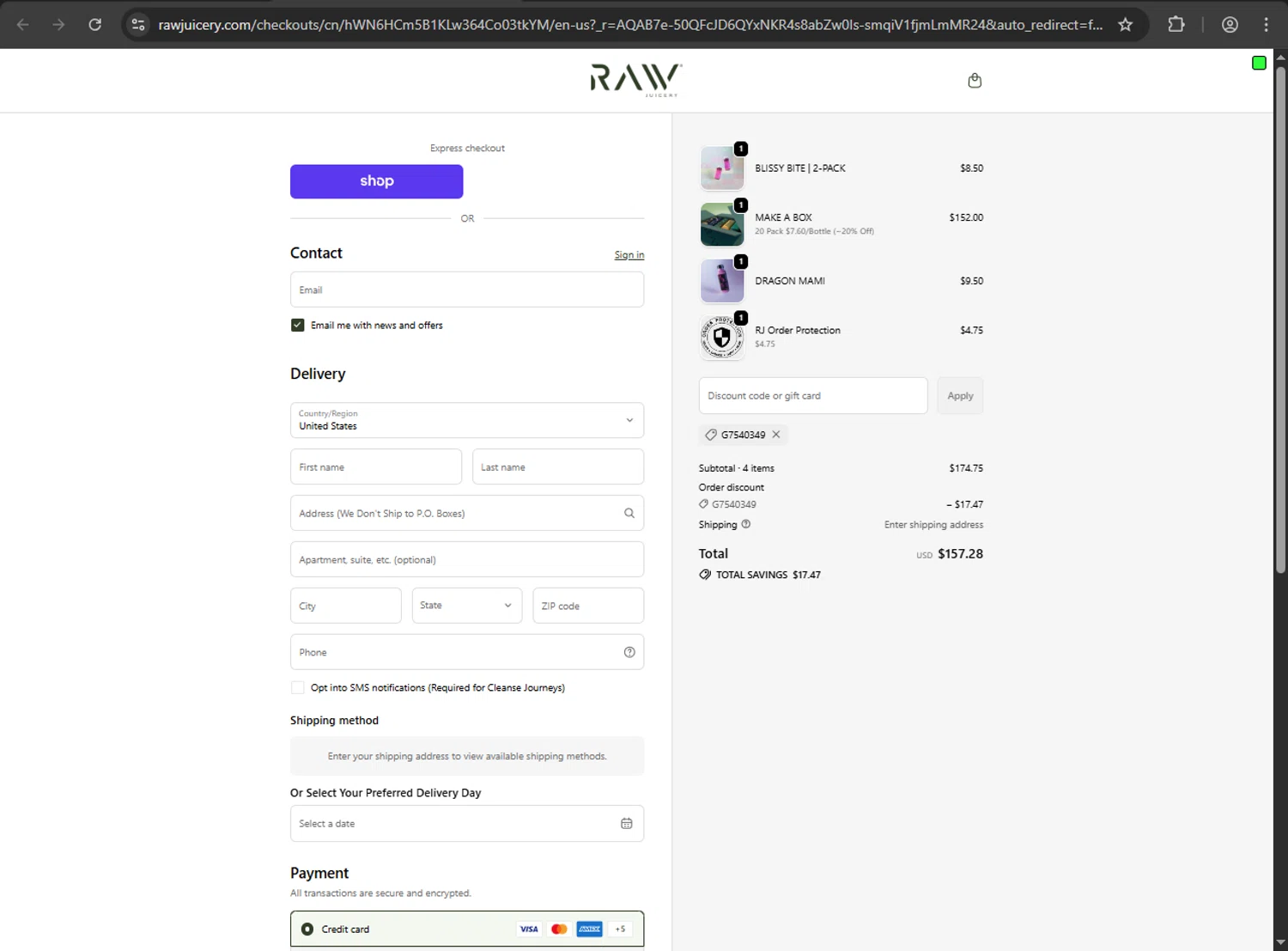Viewport: 1288px width, 951px height.
Task: Click the browser forward arrow
Action: click(58, 24)
